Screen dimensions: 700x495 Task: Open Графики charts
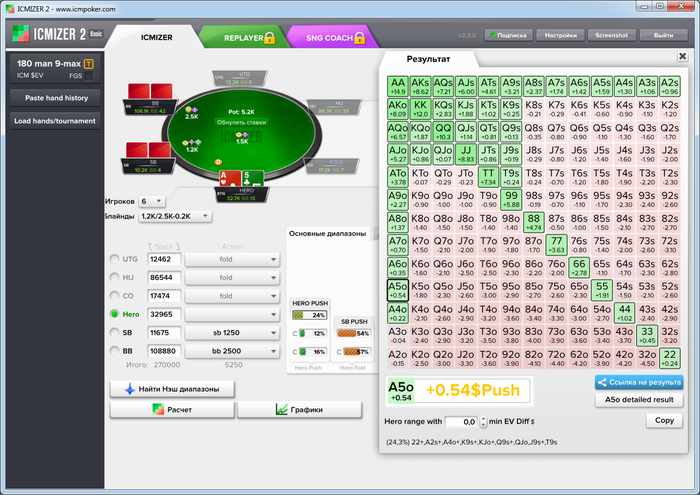point(299,410)
